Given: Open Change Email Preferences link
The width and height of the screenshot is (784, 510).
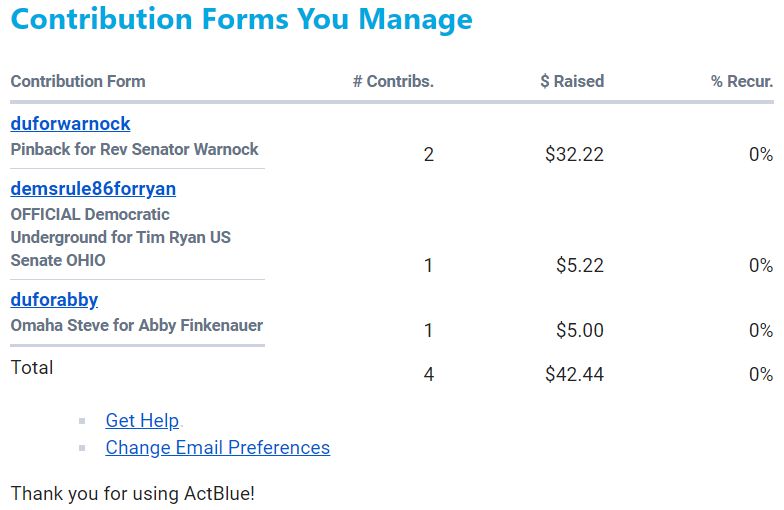Looking at the screenshot, I should coord(217,448).
